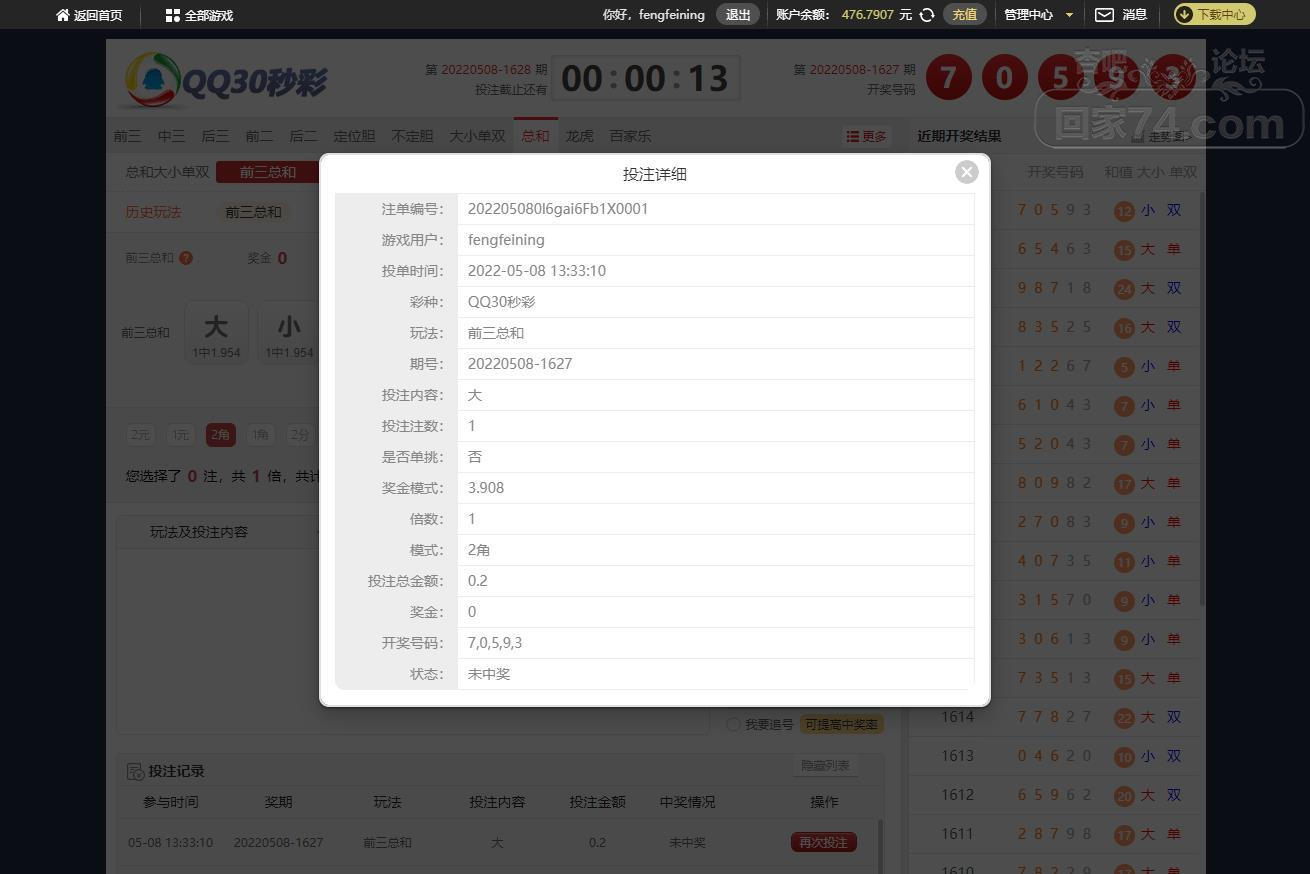Image resolution: width=1310 pixels, height=874 pixels.
Task: Click sum badge 24 in results list
Action: 1124,289
